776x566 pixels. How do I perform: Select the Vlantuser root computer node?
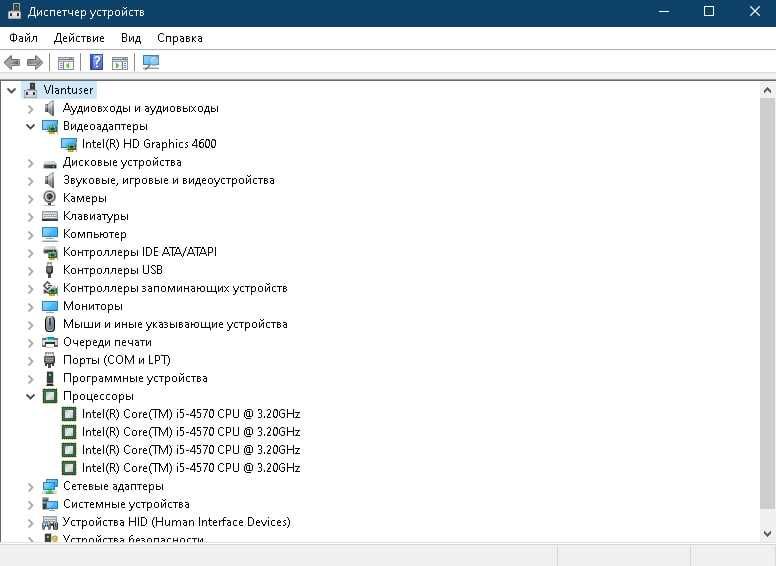tap(68, 90)
